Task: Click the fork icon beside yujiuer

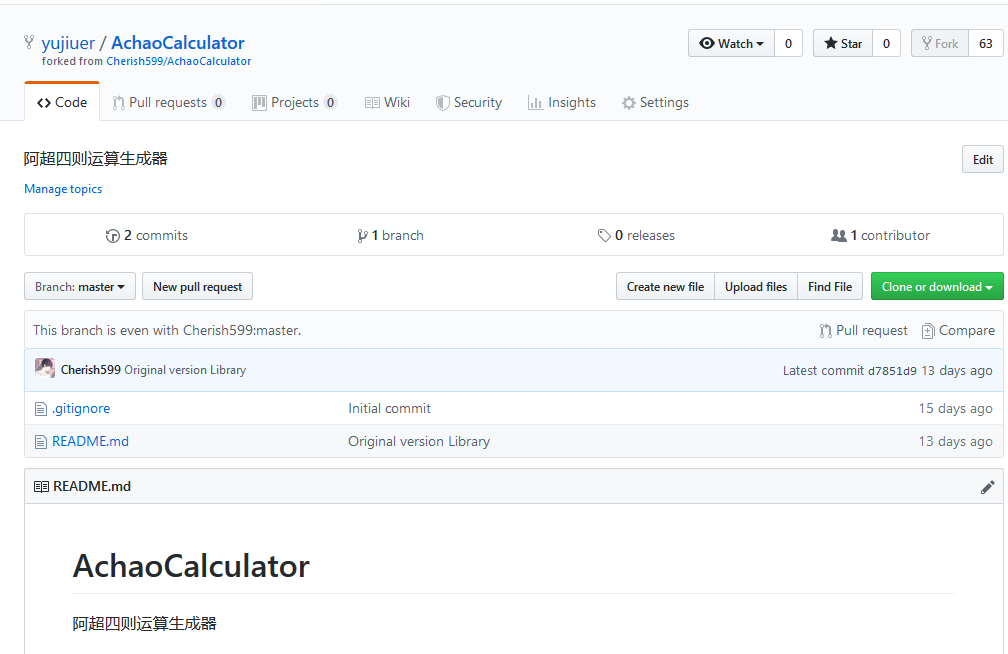Action: click(x=29, y=42)
